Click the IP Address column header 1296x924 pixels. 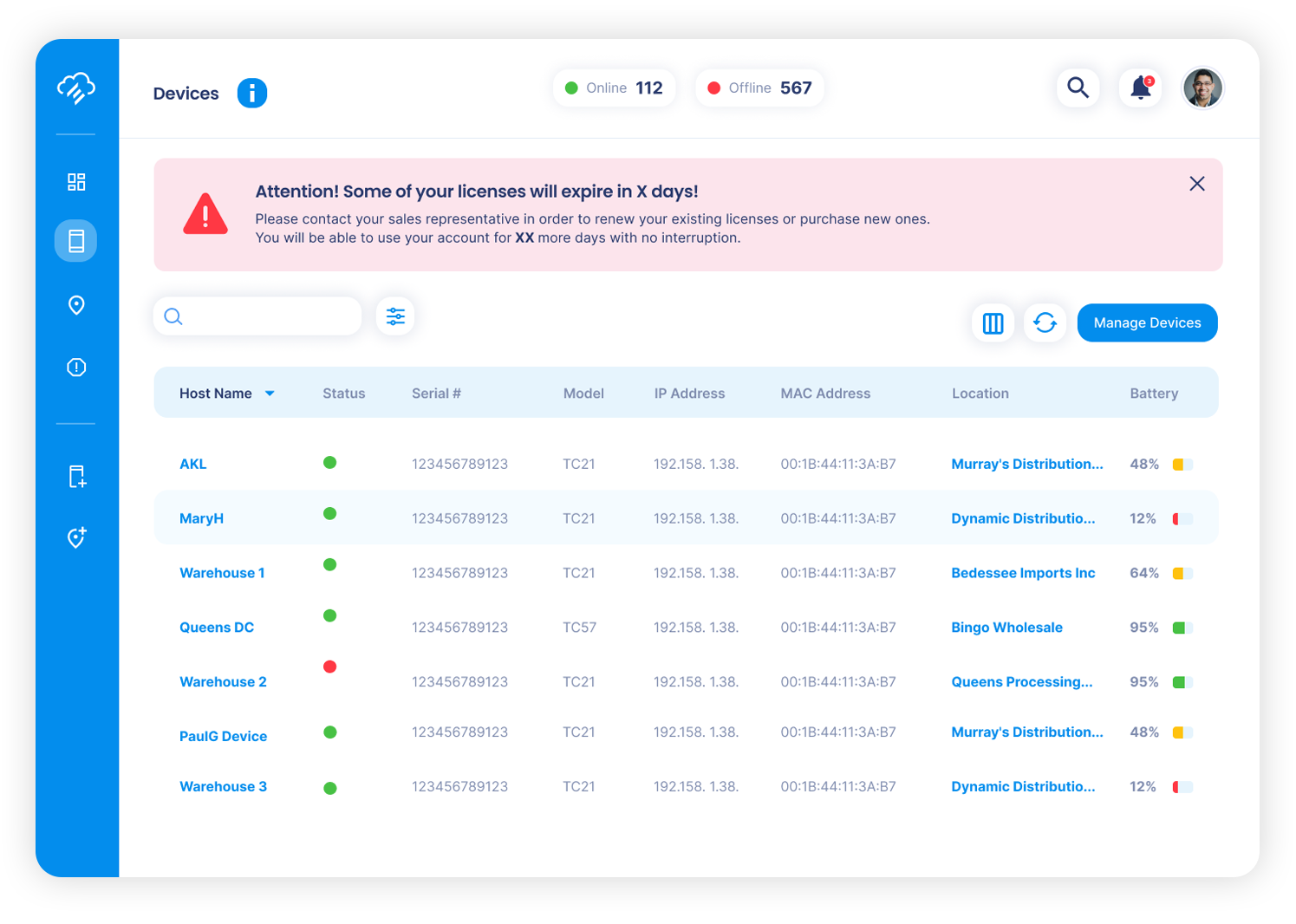click(x=689, y=394)
